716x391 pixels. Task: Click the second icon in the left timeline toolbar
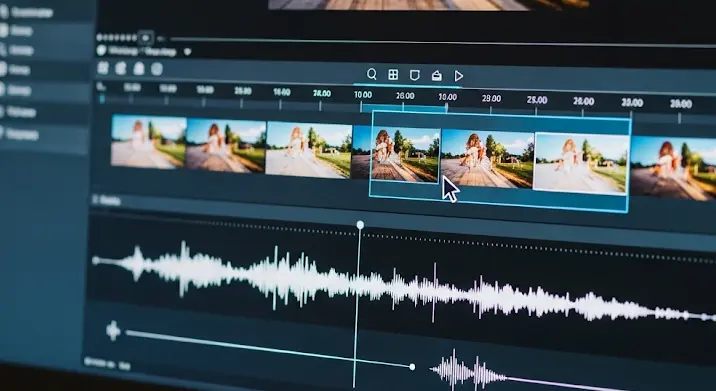[121, 69]
